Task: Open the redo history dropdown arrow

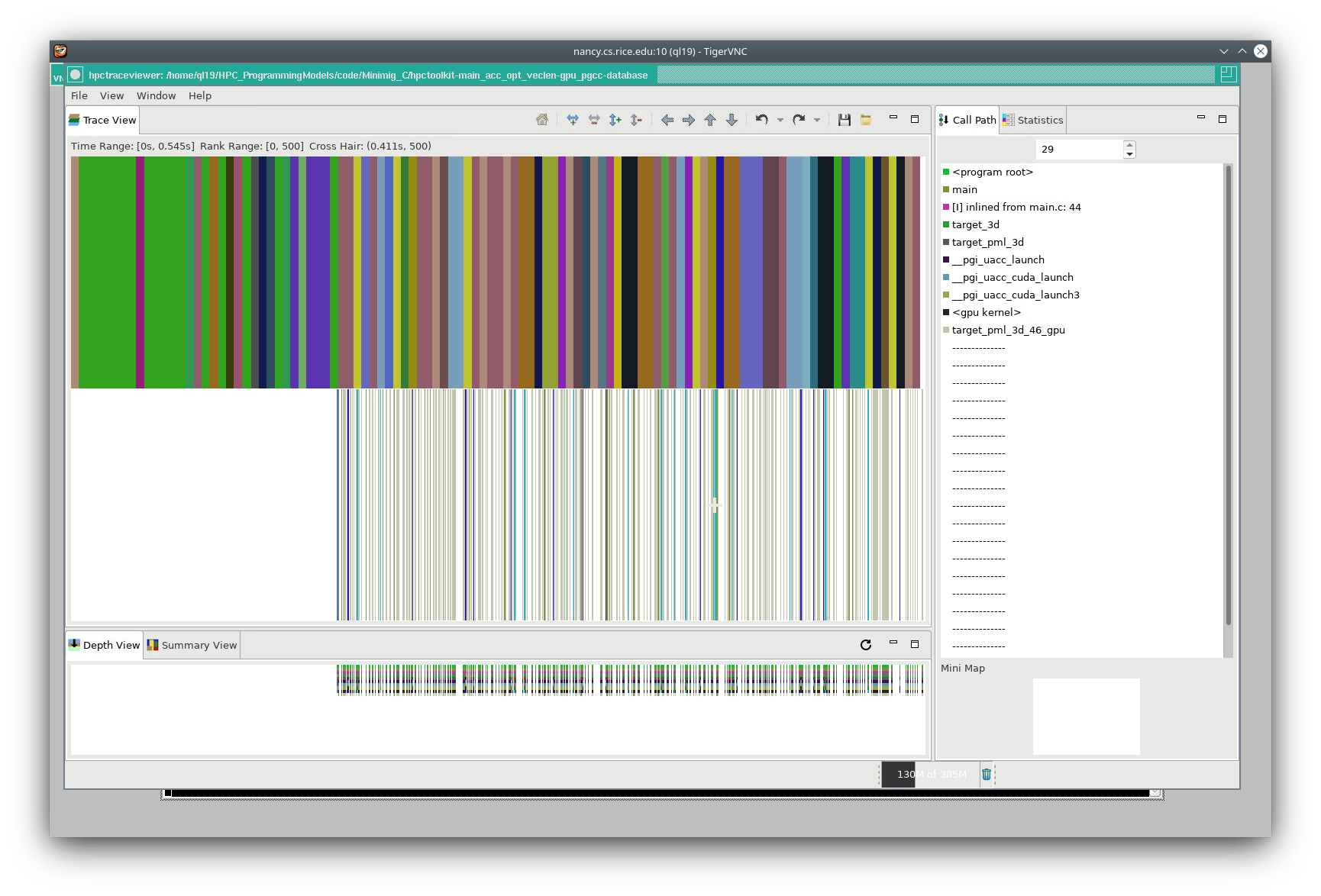Action: 817,120
